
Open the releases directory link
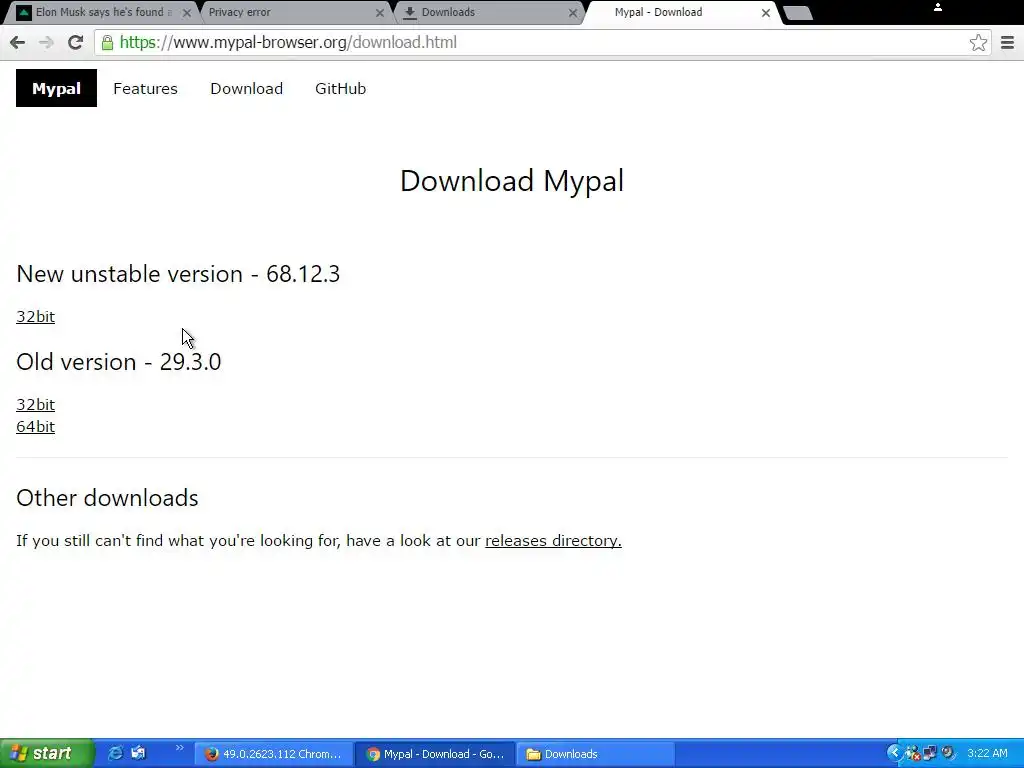pos(553,541)
